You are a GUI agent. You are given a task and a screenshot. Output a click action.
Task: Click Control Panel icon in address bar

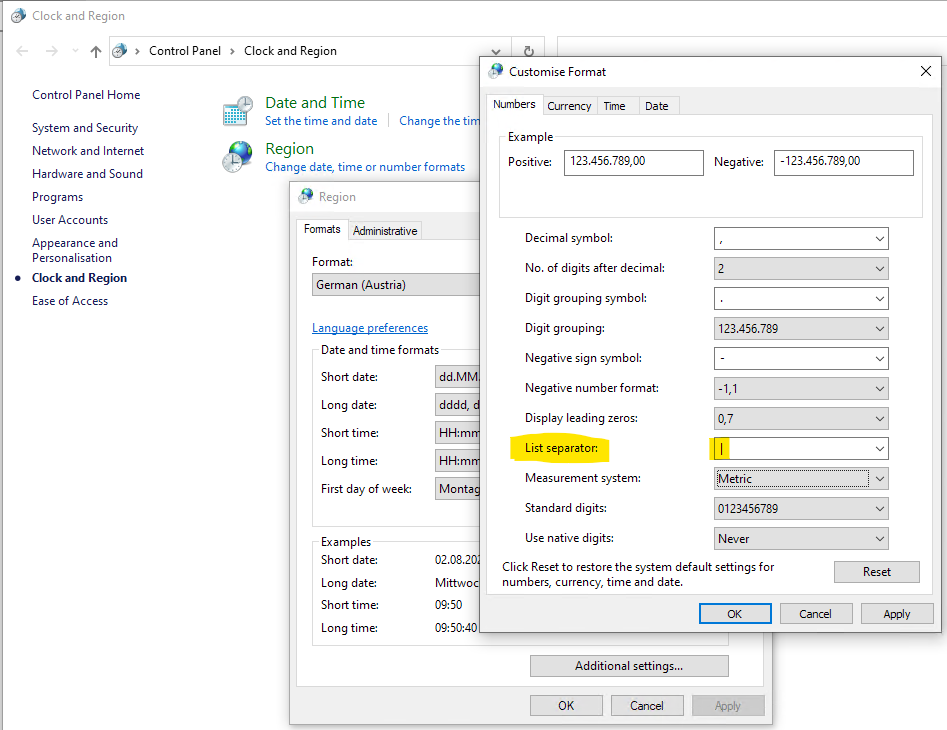pyautogui.click(x=121, y=51)
